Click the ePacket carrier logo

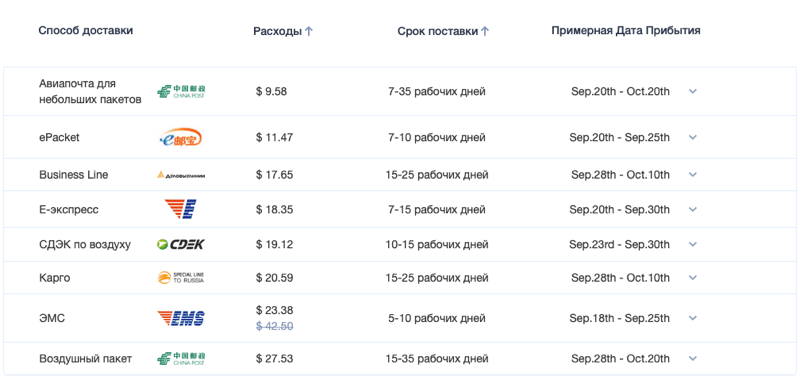pyautogui.click(x=181, y=137)
